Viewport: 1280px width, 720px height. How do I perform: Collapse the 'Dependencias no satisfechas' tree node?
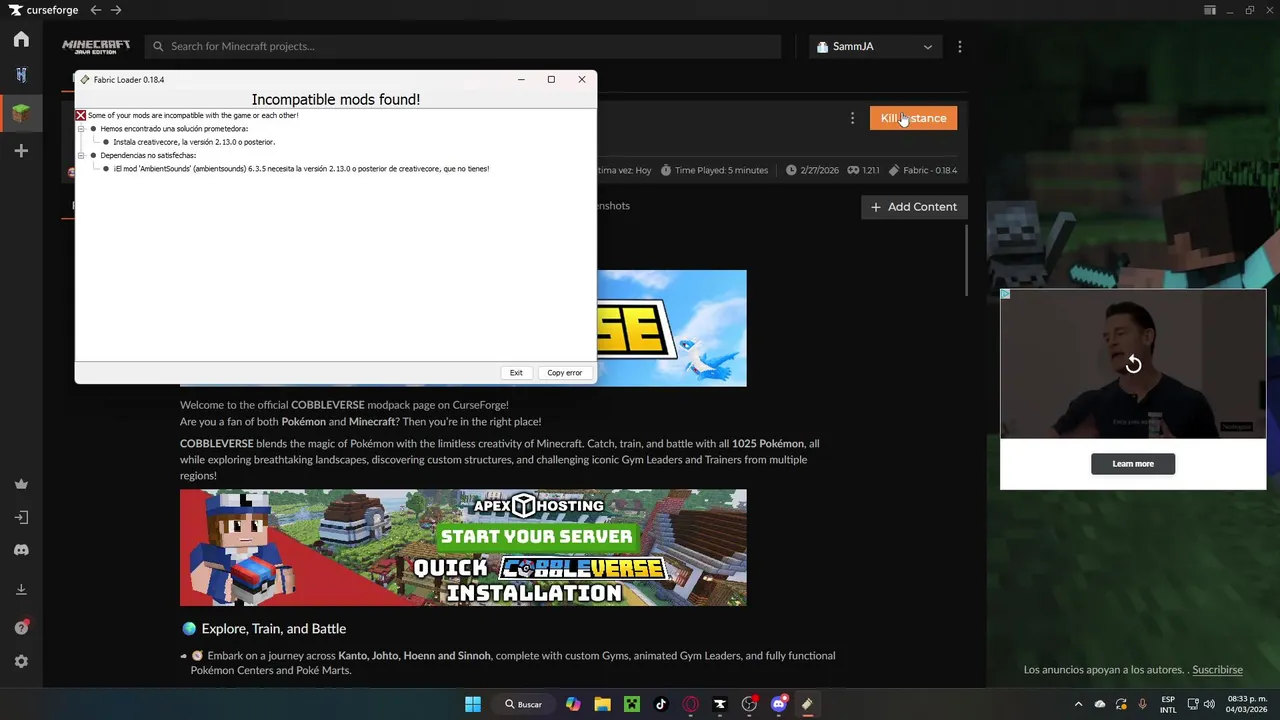point(81,156)
